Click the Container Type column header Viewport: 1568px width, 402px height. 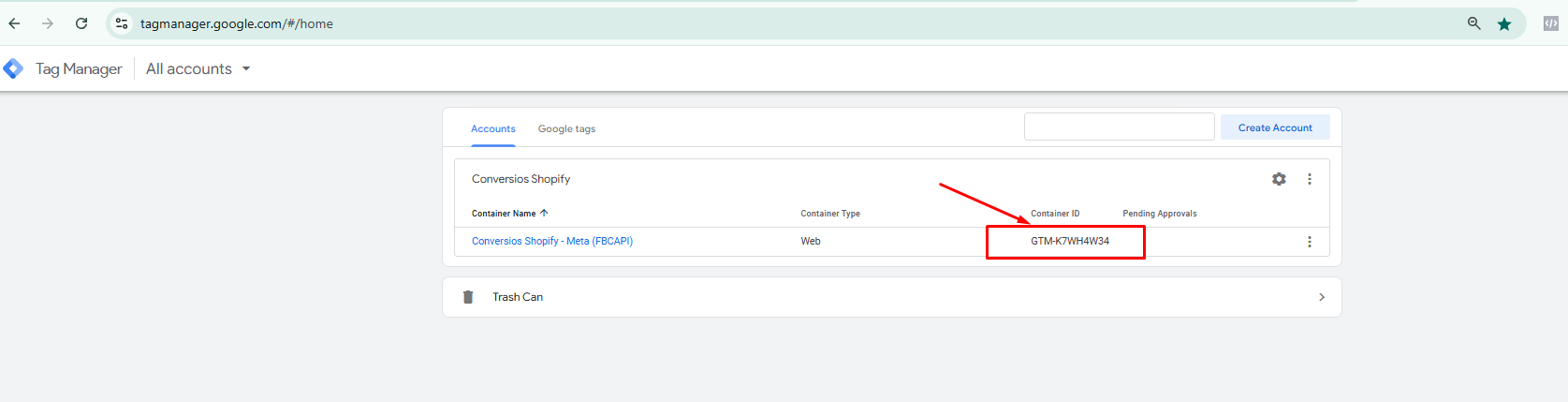pos(830,214)
